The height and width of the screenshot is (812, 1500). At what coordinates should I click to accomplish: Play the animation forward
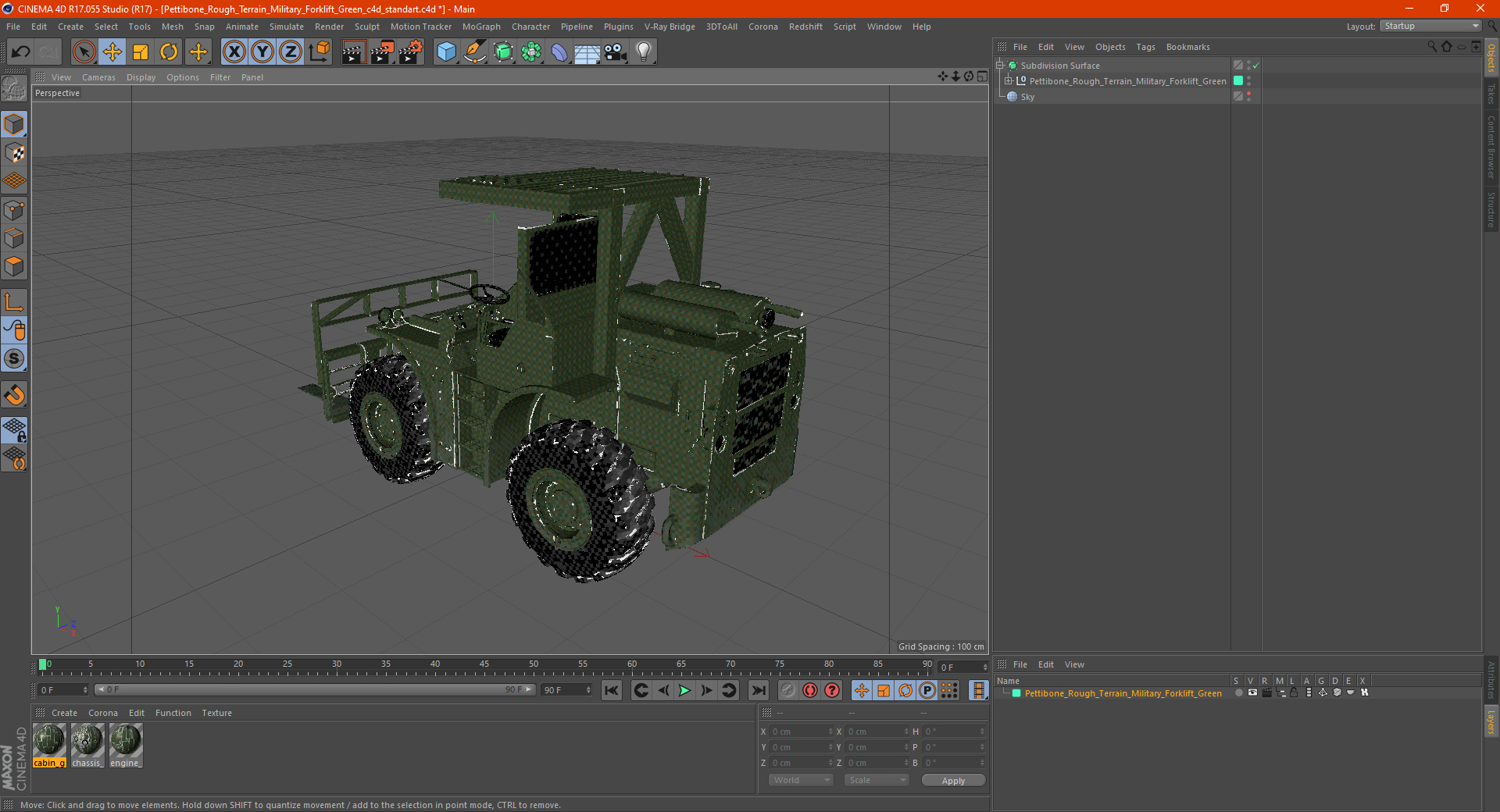(x=684, y=690)
